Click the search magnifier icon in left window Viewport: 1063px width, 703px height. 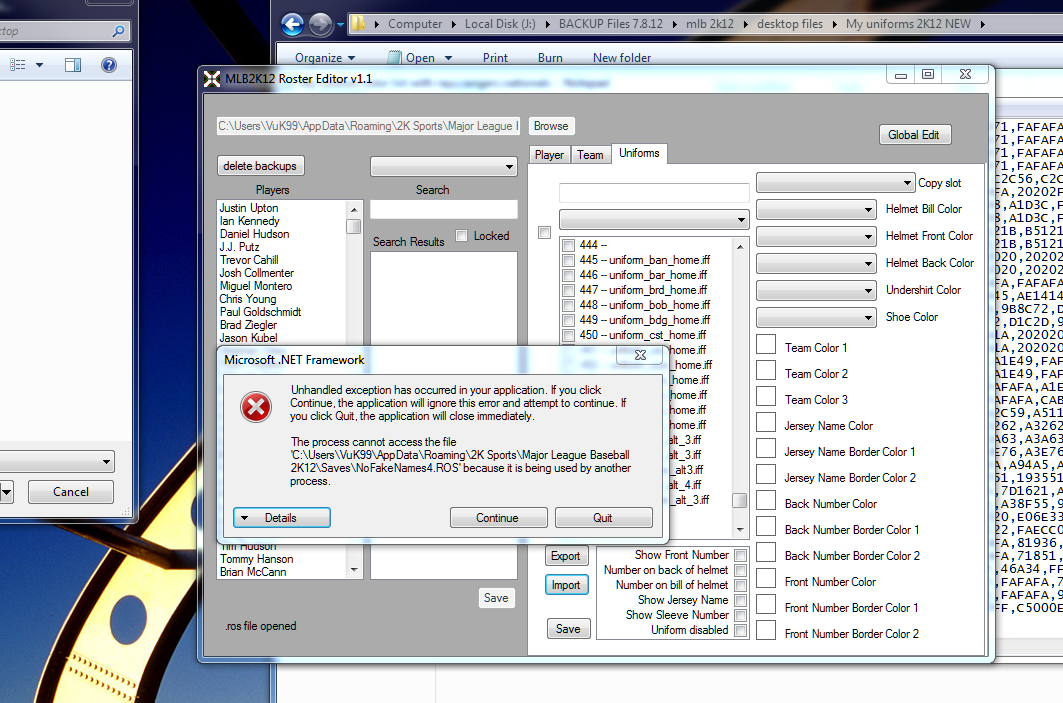[x=119, y=31]
